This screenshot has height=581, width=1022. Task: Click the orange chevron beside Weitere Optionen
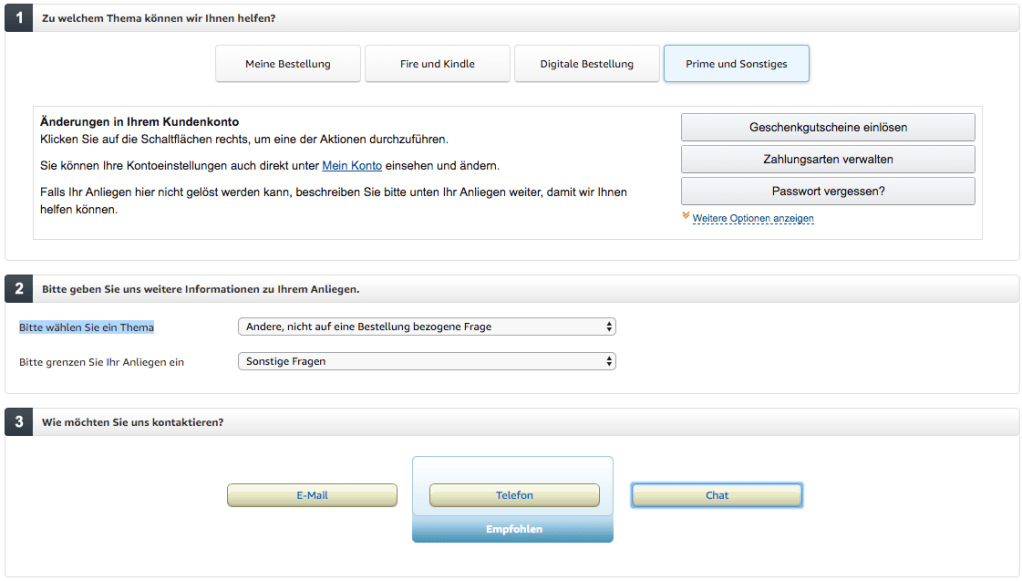tap(686, 216)
